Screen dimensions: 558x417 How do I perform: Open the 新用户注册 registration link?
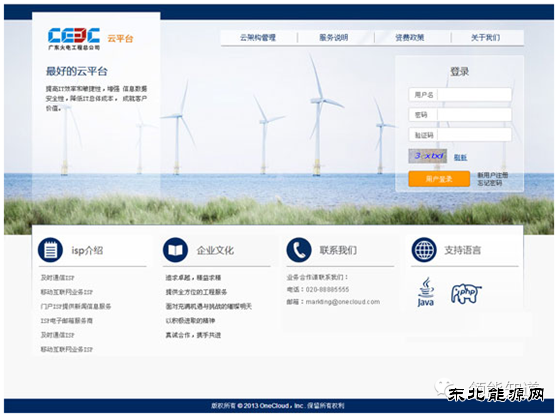[x=492, y=175]
